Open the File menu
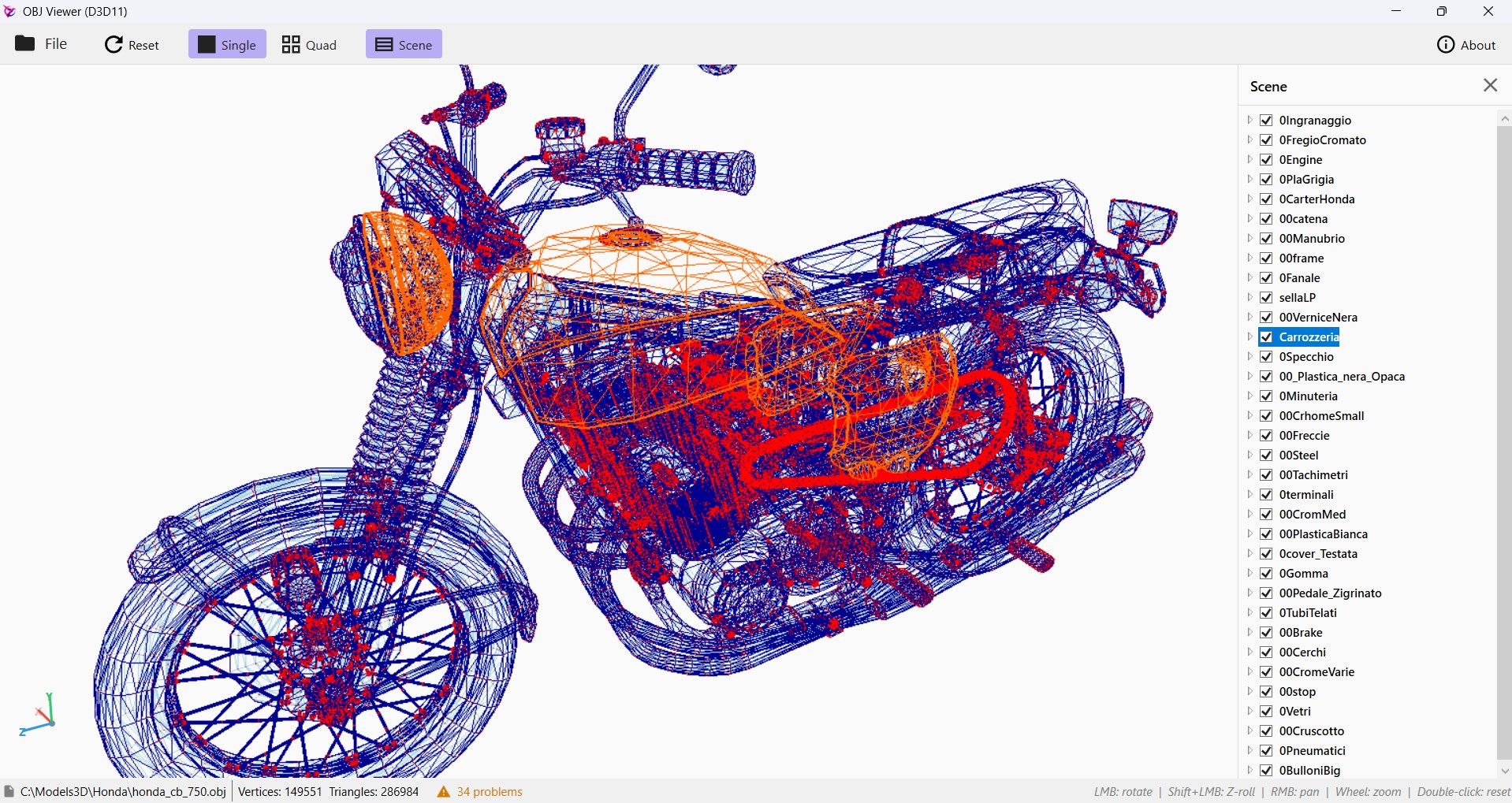 point(42,44)
